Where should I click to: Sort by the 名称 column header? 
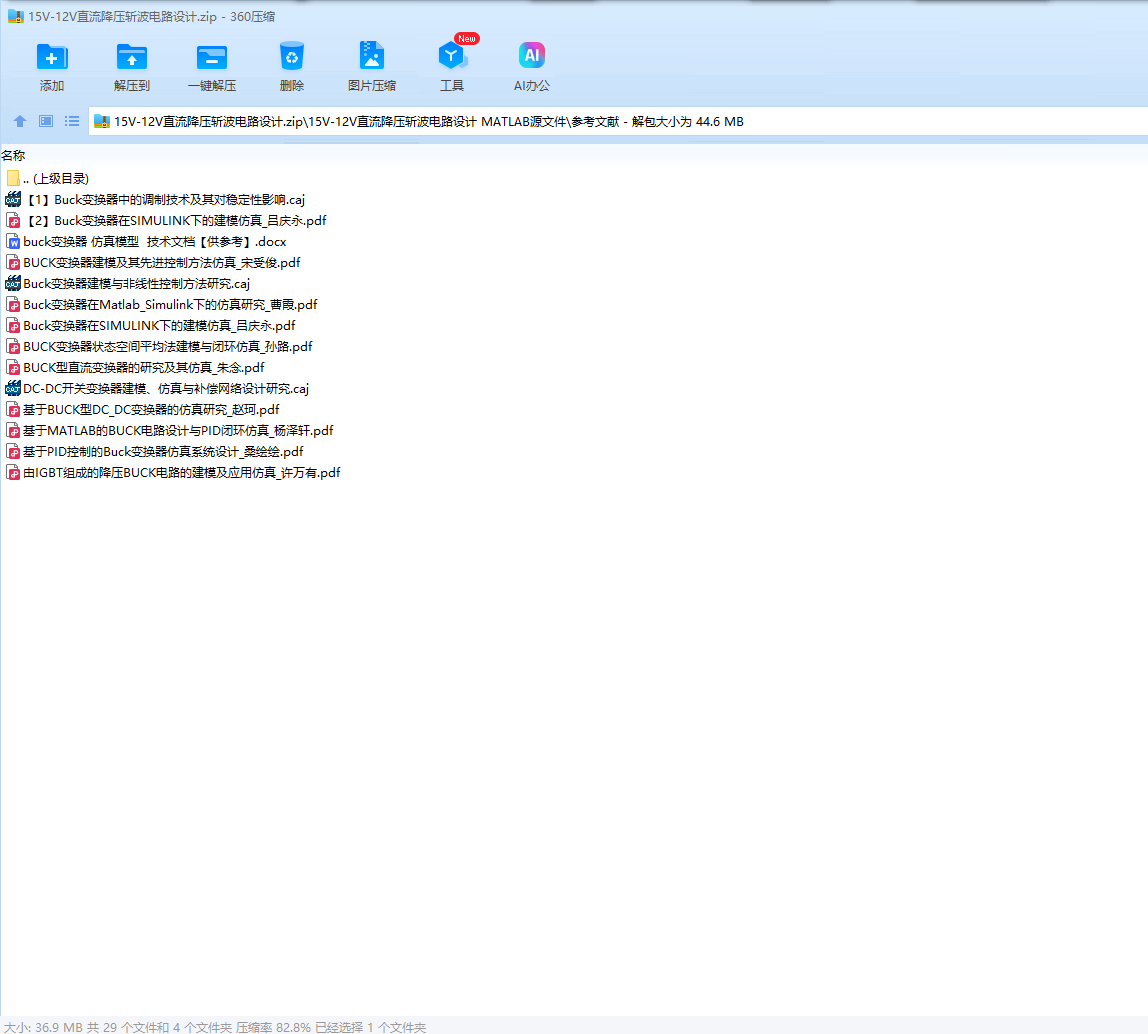tap(13, 155)
